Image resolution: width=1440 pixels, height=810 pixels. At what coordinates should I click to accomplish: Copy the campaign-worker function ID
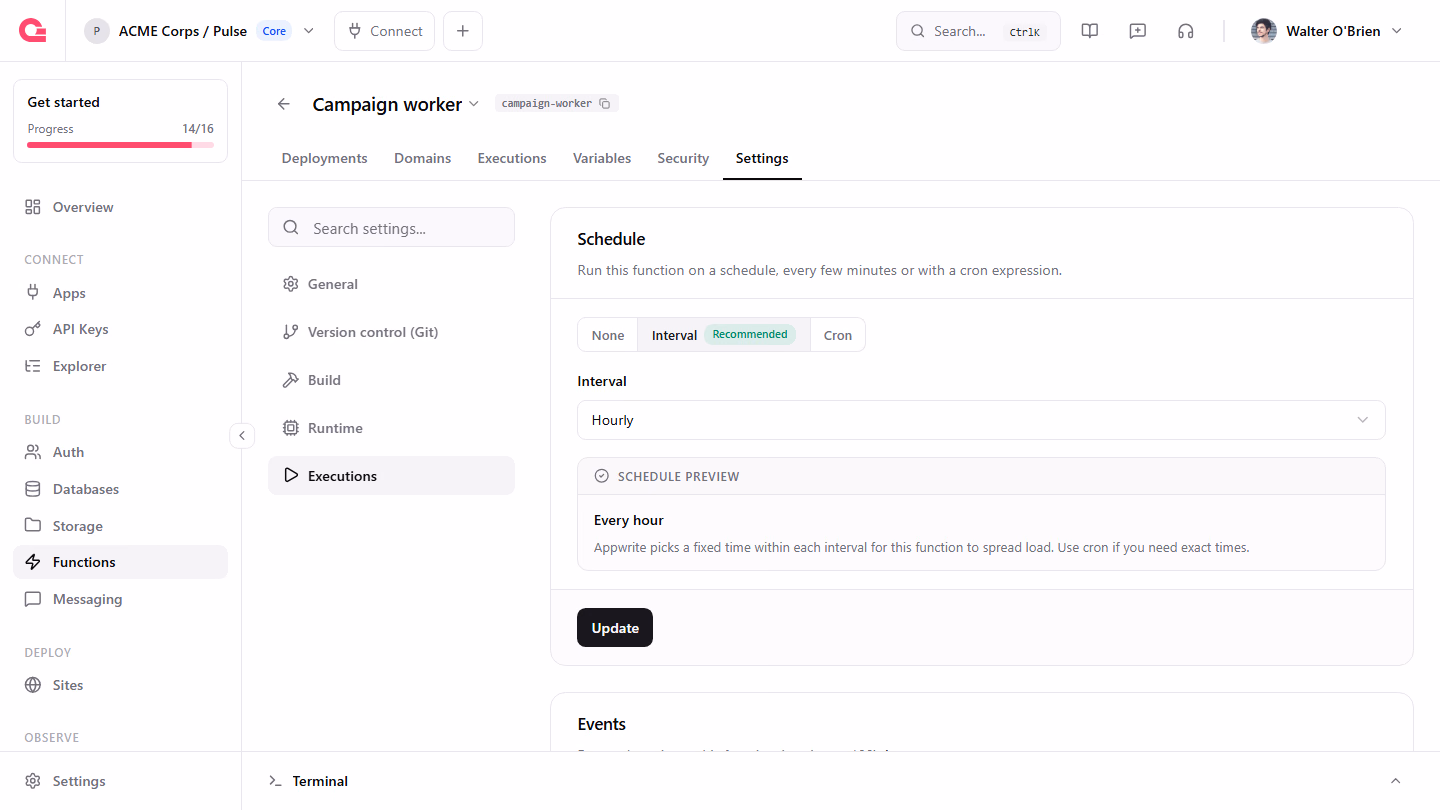[604, 103]
